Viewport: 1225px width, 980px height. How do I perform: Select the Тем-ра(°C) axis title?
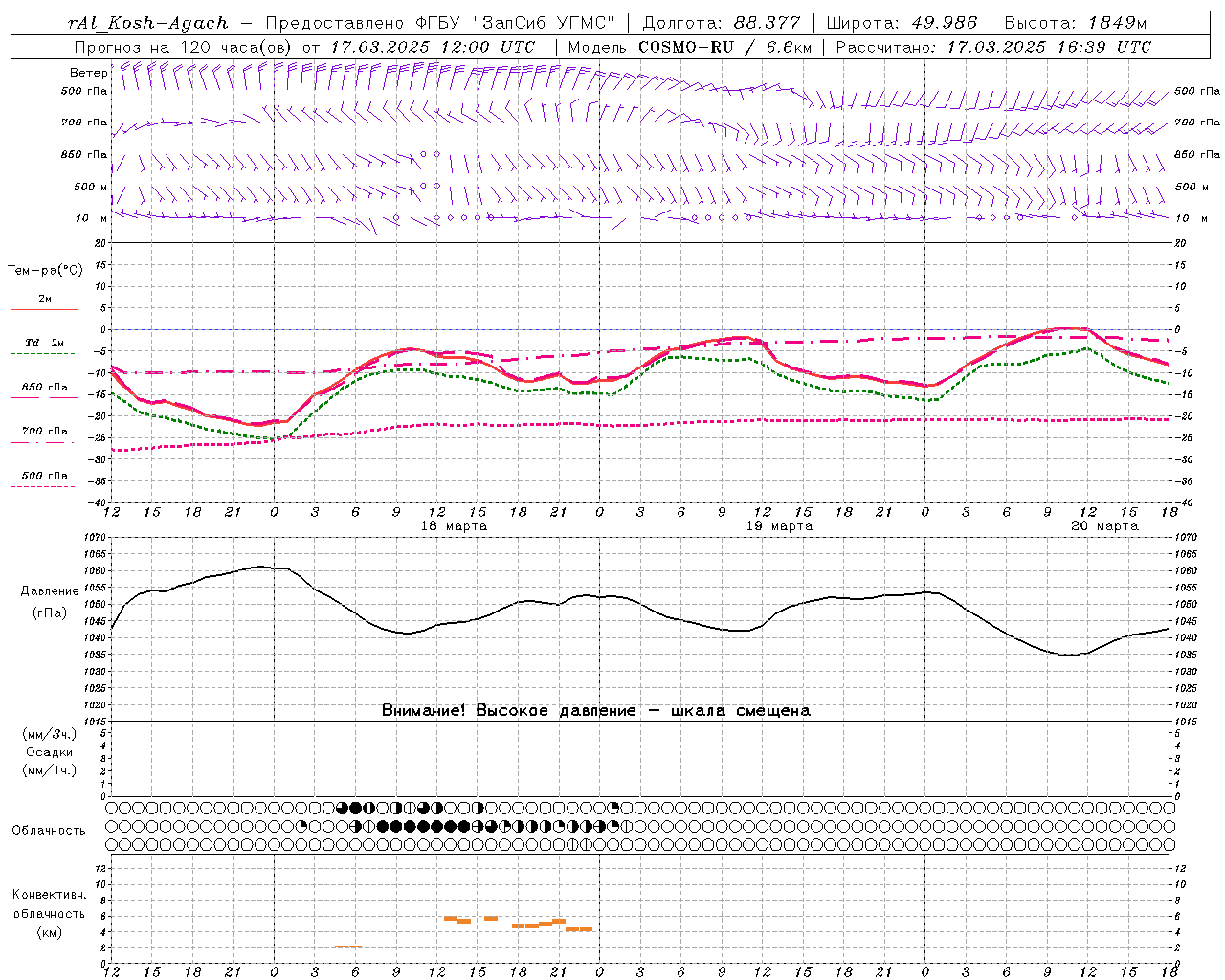45,271
